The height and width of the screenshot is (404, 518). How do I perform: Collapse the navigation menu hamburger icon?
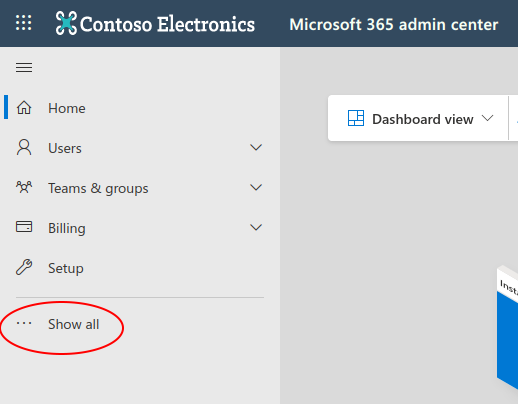pyautogui.click(x=24, y=68)
